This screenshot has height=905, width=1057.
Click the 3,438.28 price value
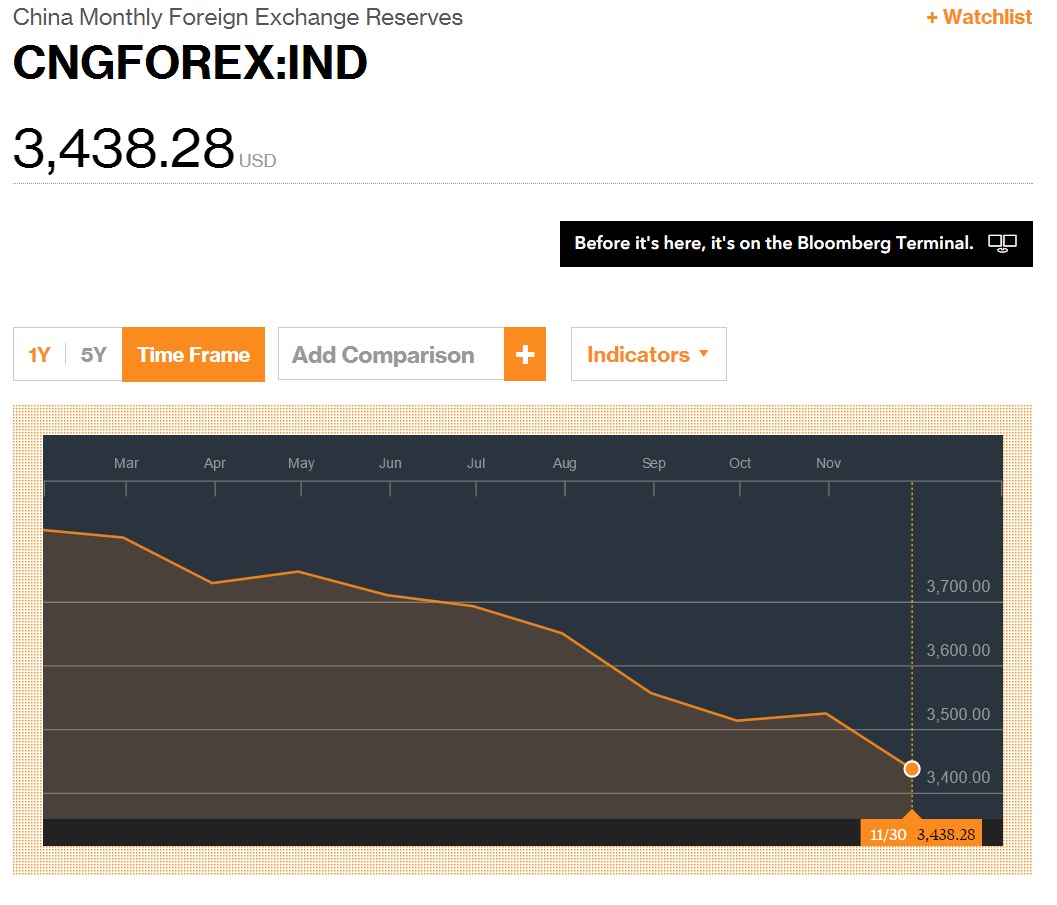click(x=123, y=148)
